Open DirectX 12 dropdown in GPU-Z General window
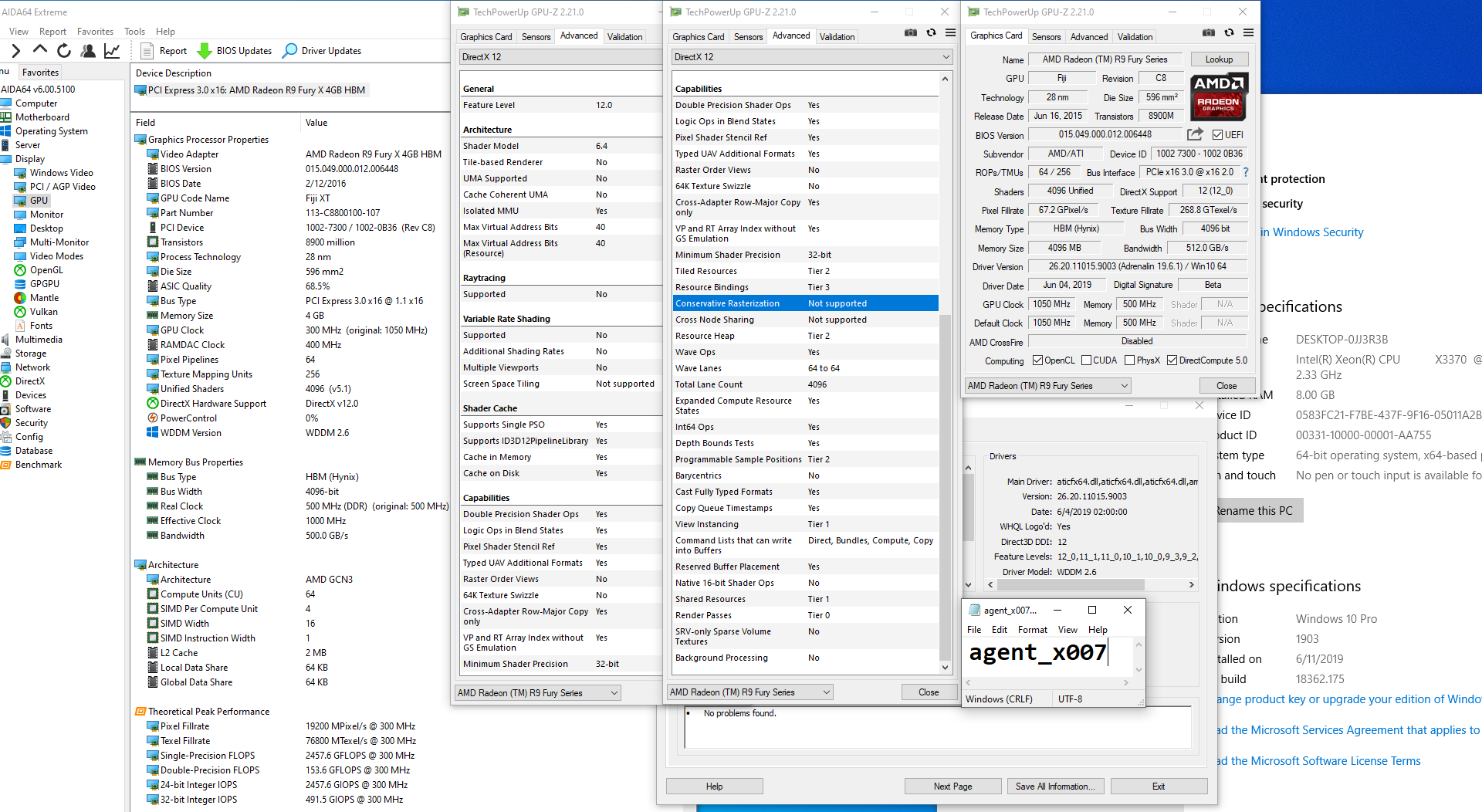This screenshot has width=1482, height=812. pos(560,57)
